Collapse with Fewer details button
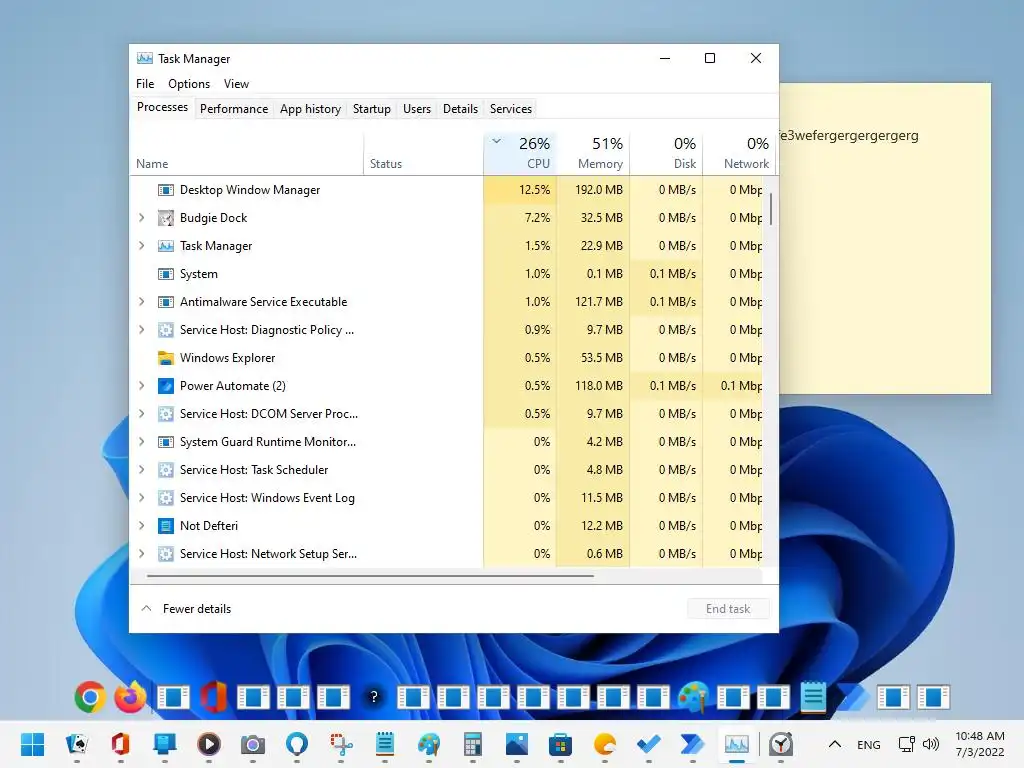1024x768 pixels. 186,609
